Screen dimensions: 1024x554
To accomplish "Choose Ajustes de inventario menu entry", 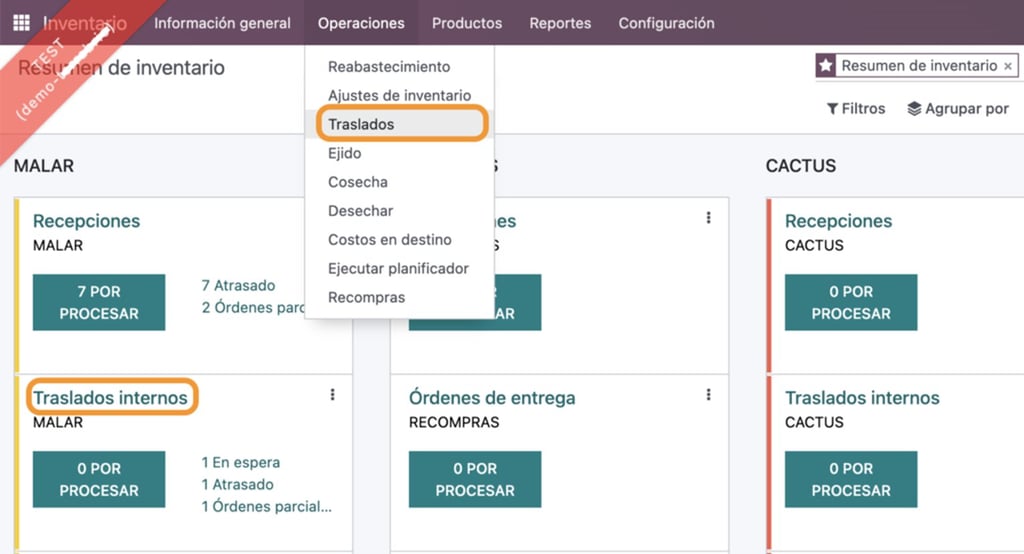I will click(x=399, y=95).
